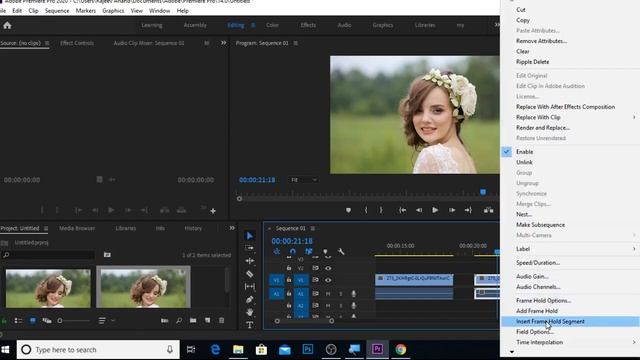Click Delete trash icon in Project panel
The image size is (640, 360).
pyautogui.click(x=221, y=320)
